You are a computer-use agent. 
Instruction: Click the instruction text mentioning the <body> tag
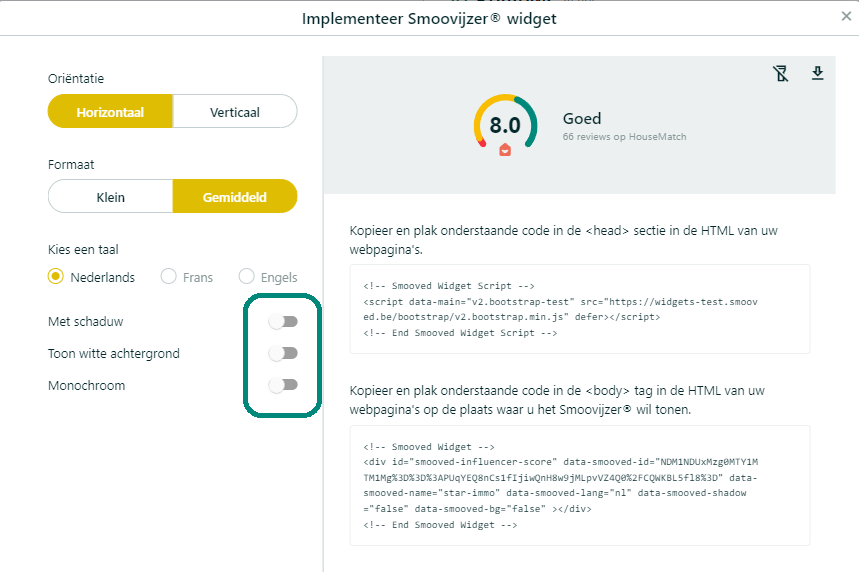pos(557,400)
